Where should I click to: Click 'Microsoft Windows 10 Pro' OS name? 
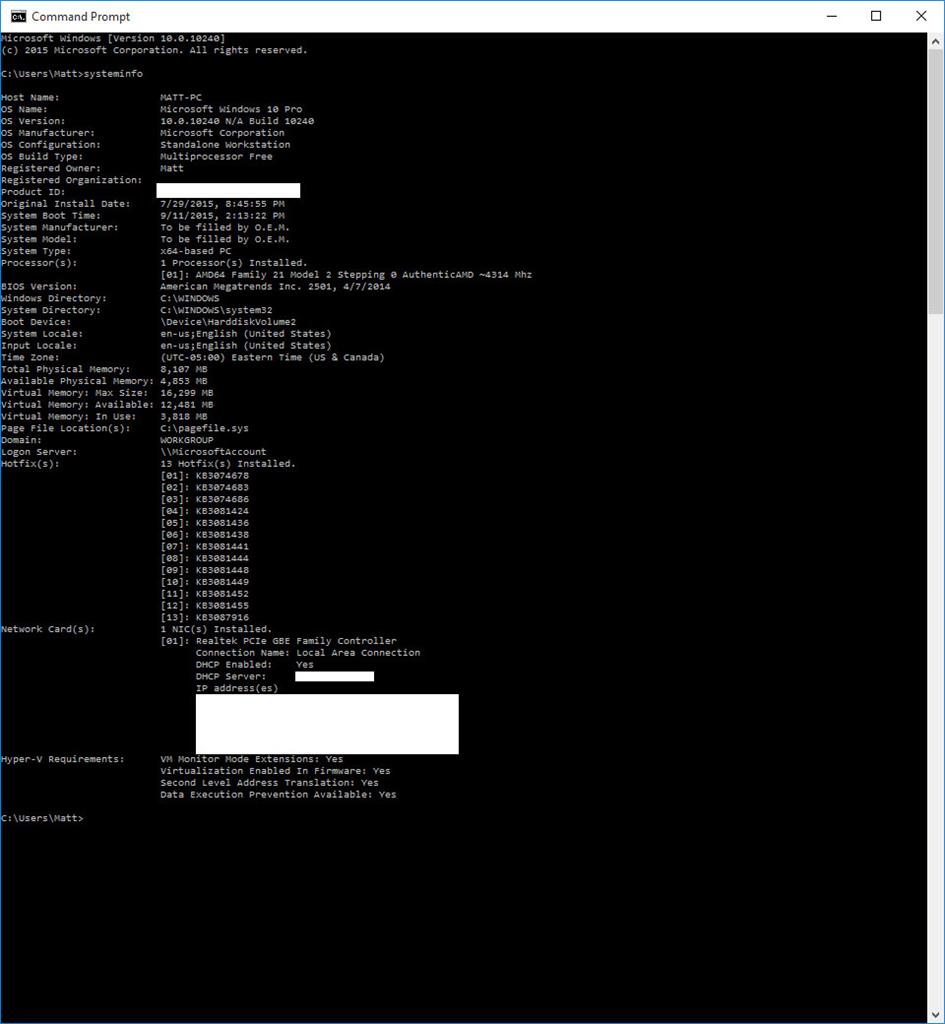231,109
